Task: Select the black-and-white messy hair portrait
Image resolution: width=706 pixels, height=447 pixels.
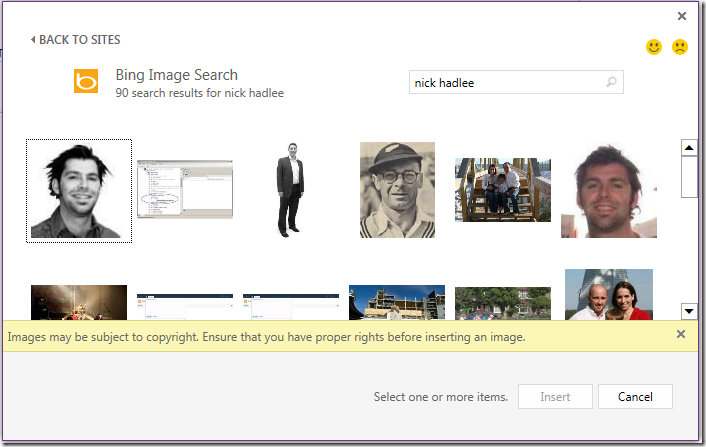Action: [x=79, y=190]
